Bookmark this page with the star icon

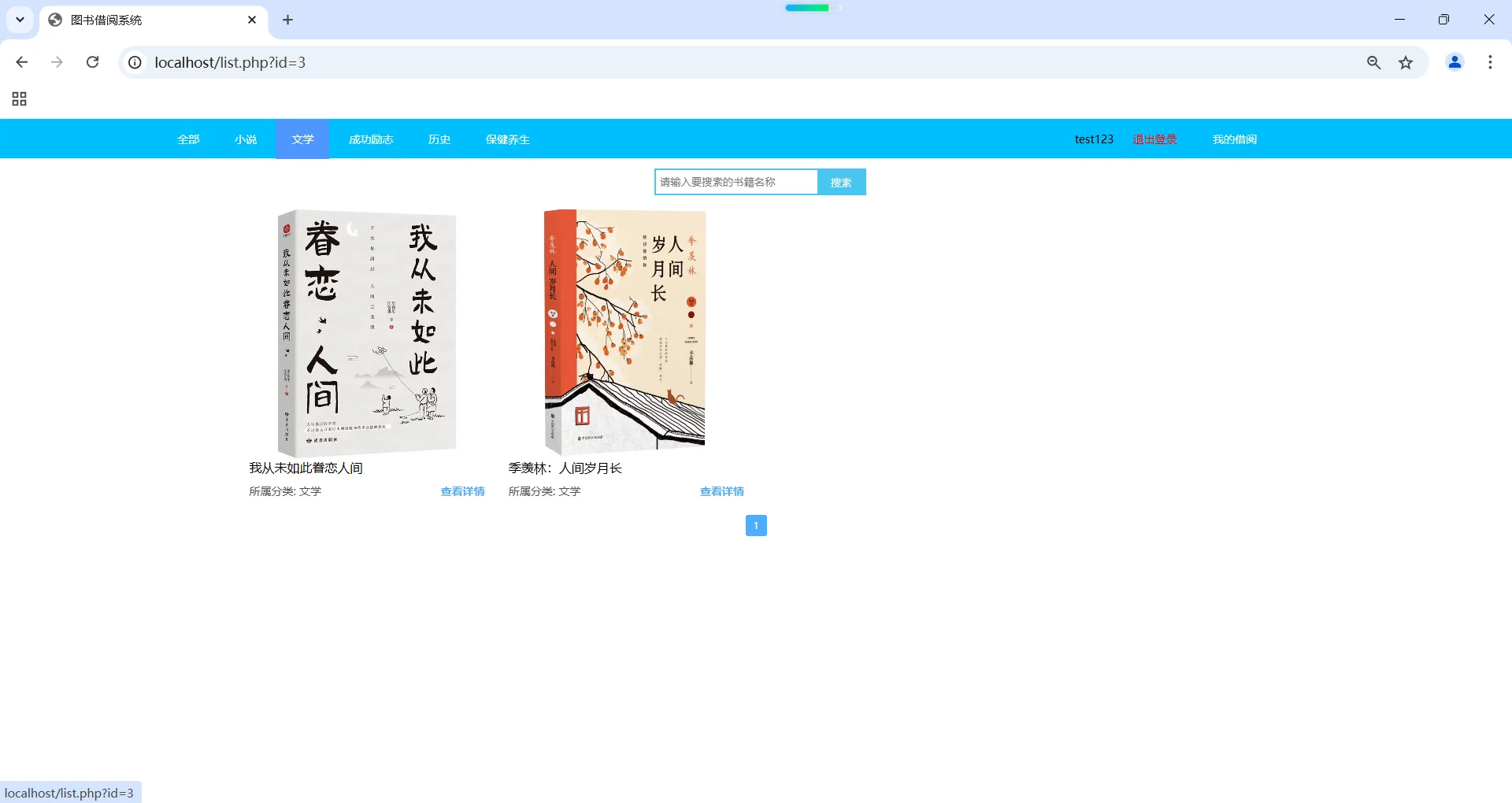tap(1406, 62)
